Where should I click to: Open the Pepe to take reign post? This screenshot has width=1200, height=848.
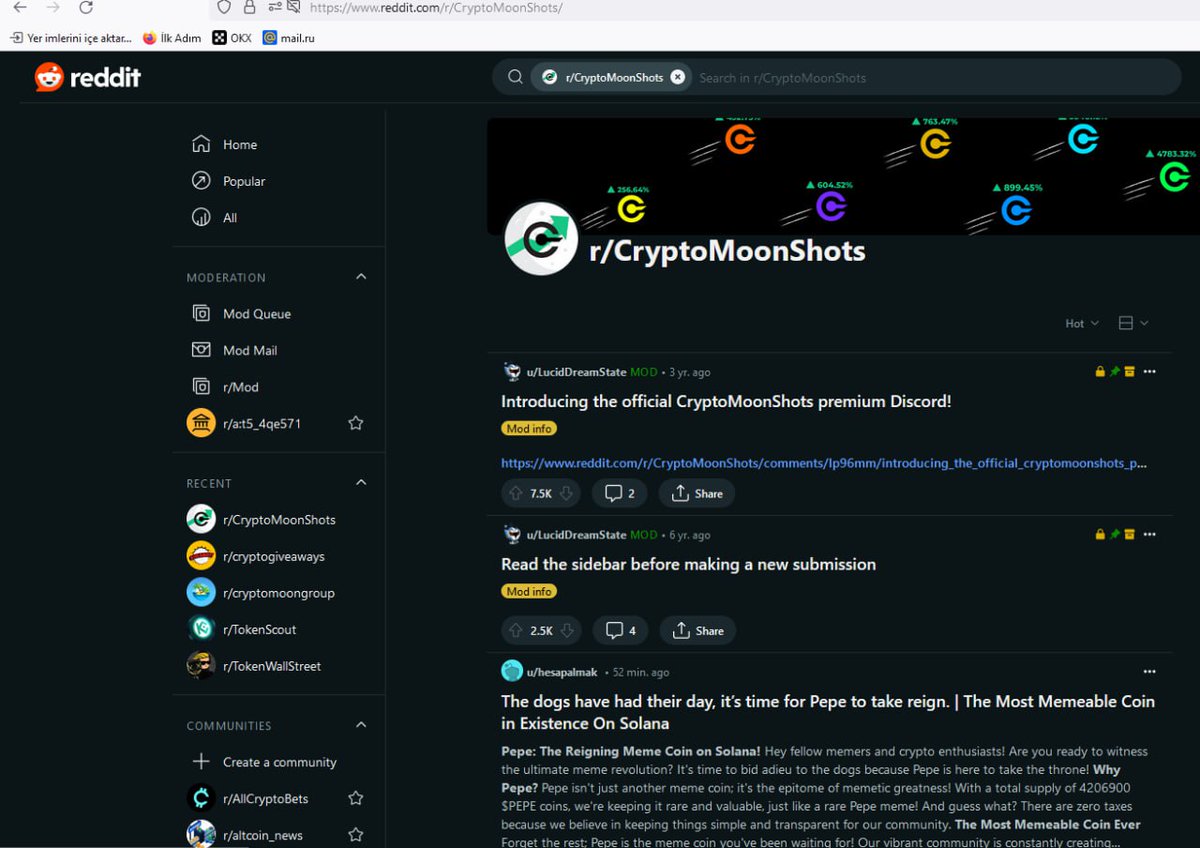click(x=828, y=712)
